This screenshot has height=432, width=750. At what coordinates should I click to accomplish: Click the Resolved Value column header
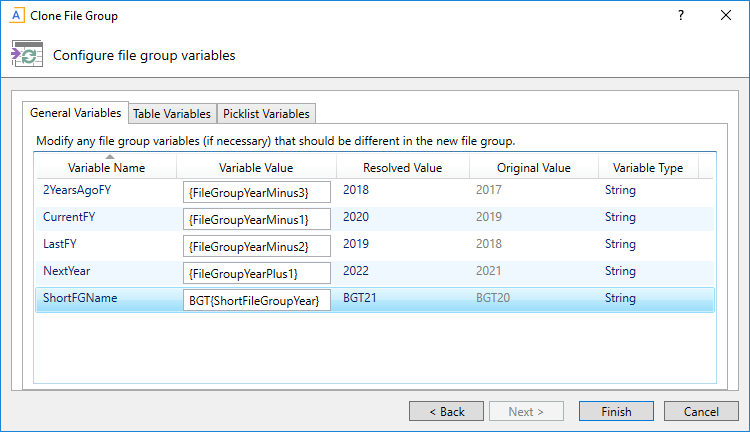[402, 167]
